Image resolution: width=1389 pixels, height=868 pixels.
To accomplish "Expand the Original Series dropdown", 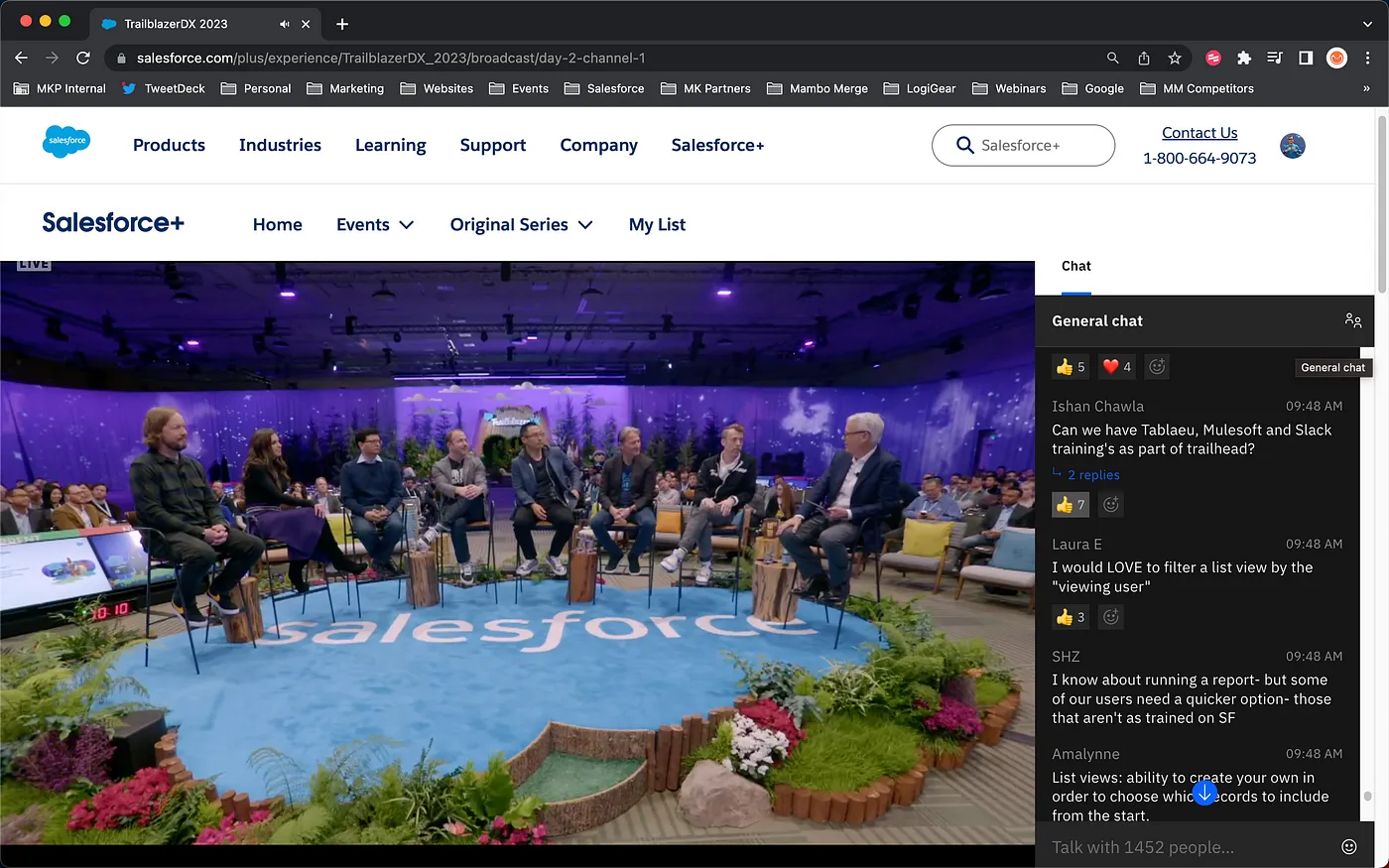I will (522, 224).
